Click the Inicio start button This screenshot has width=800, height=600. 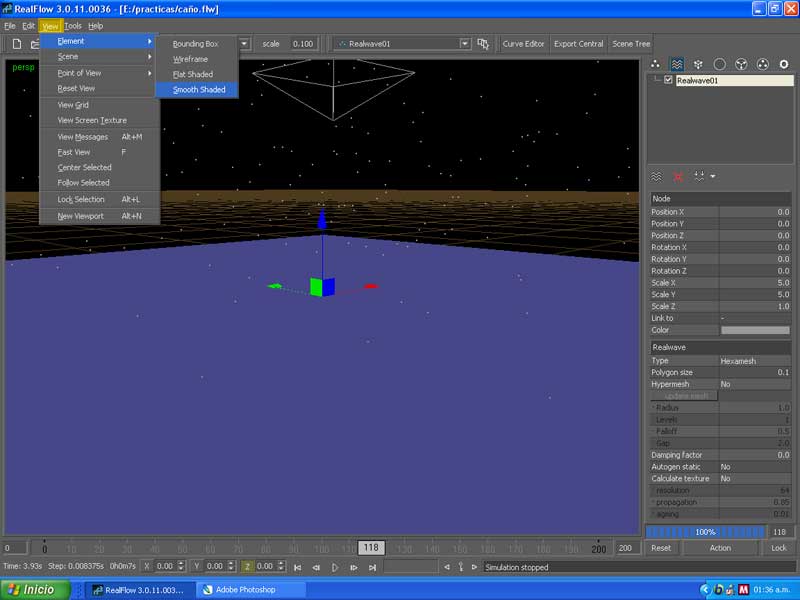click(x=36, y=590)
